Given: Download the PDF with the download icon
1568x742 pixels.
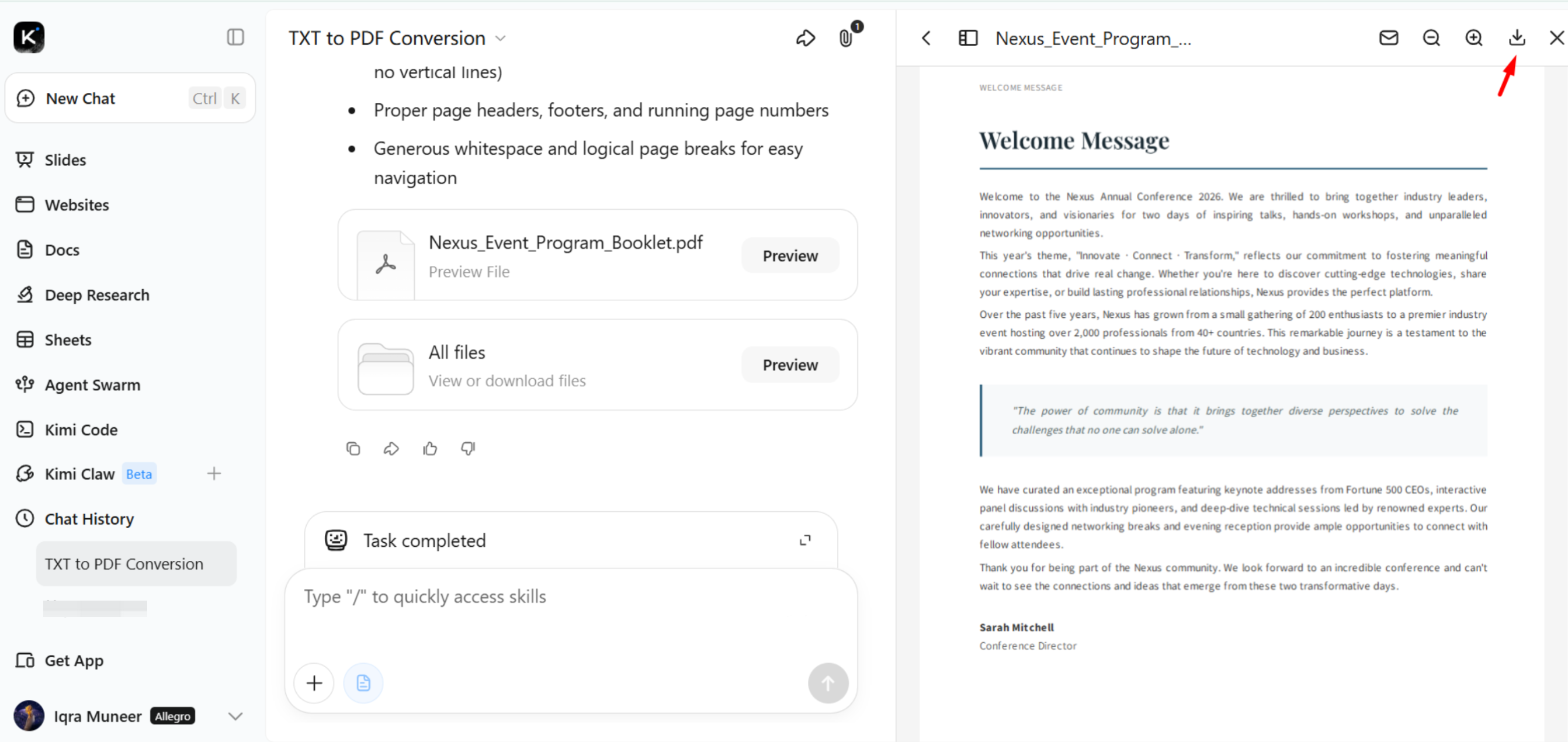Looking at the screenshot, I should pos(1516,38).
